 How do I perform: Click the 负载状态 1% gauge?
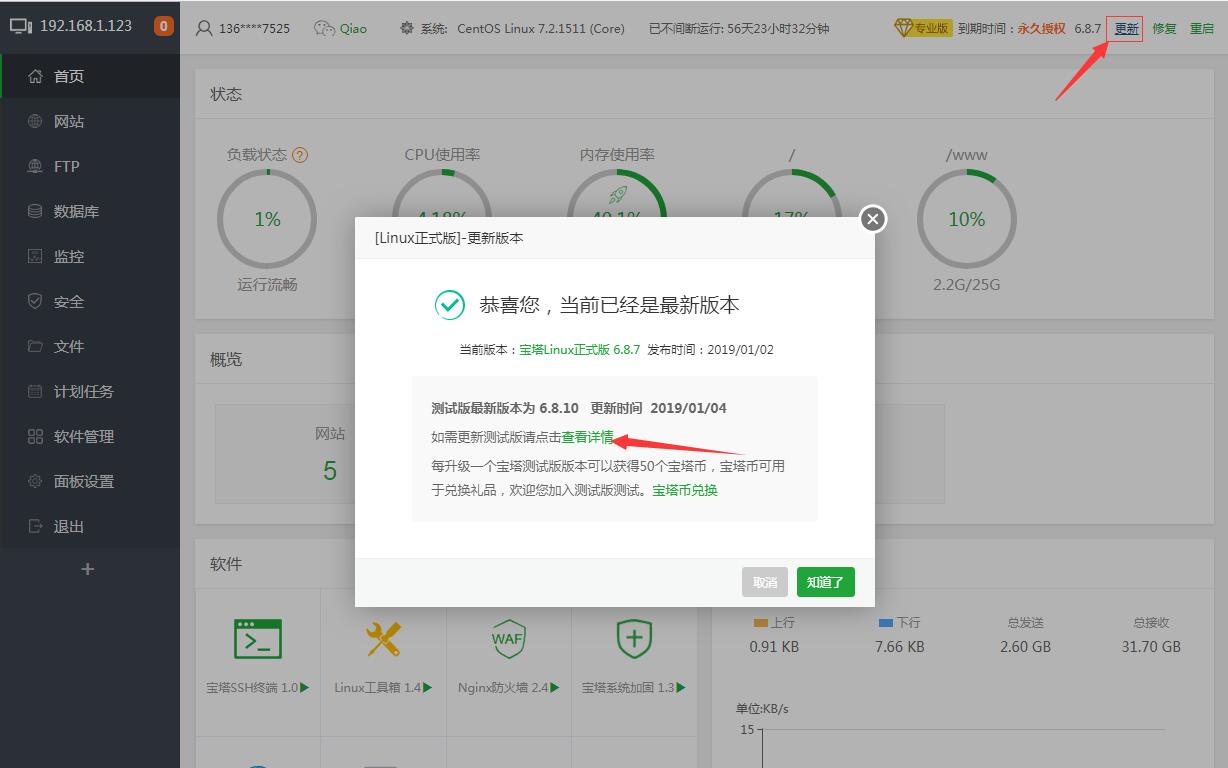point(267,219)
